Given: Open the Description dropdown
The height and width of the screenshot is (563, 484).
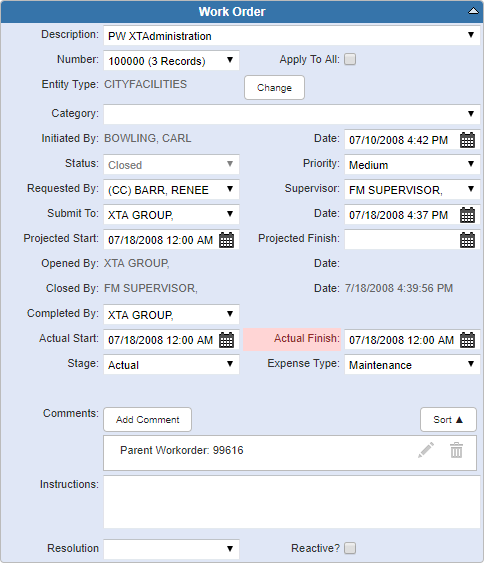Looking at the screenshot, I should 292,36.
